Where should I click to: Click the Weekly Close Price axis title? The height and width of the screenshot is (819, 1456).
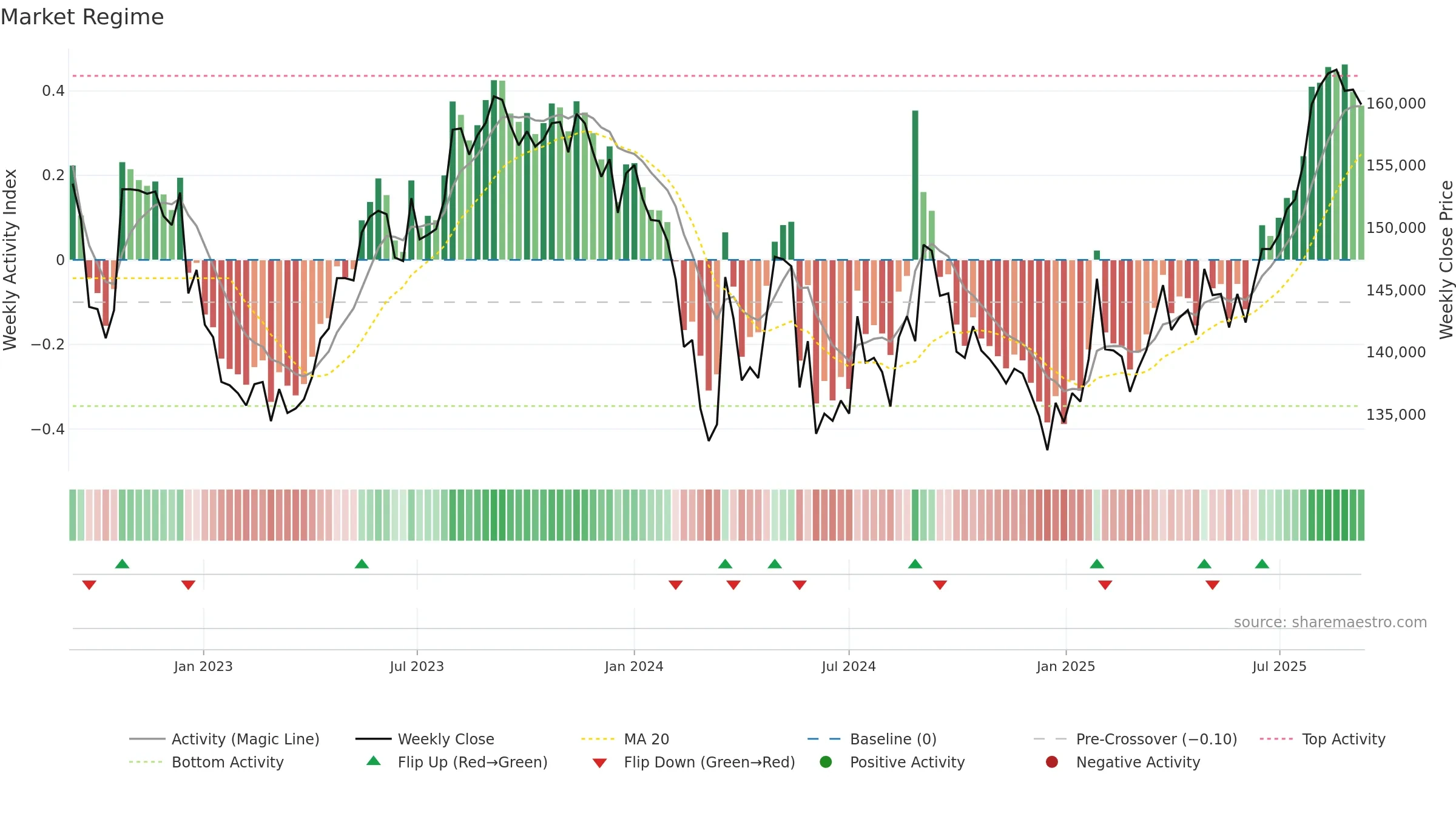pyautogui.click(x=1446, y=260)
